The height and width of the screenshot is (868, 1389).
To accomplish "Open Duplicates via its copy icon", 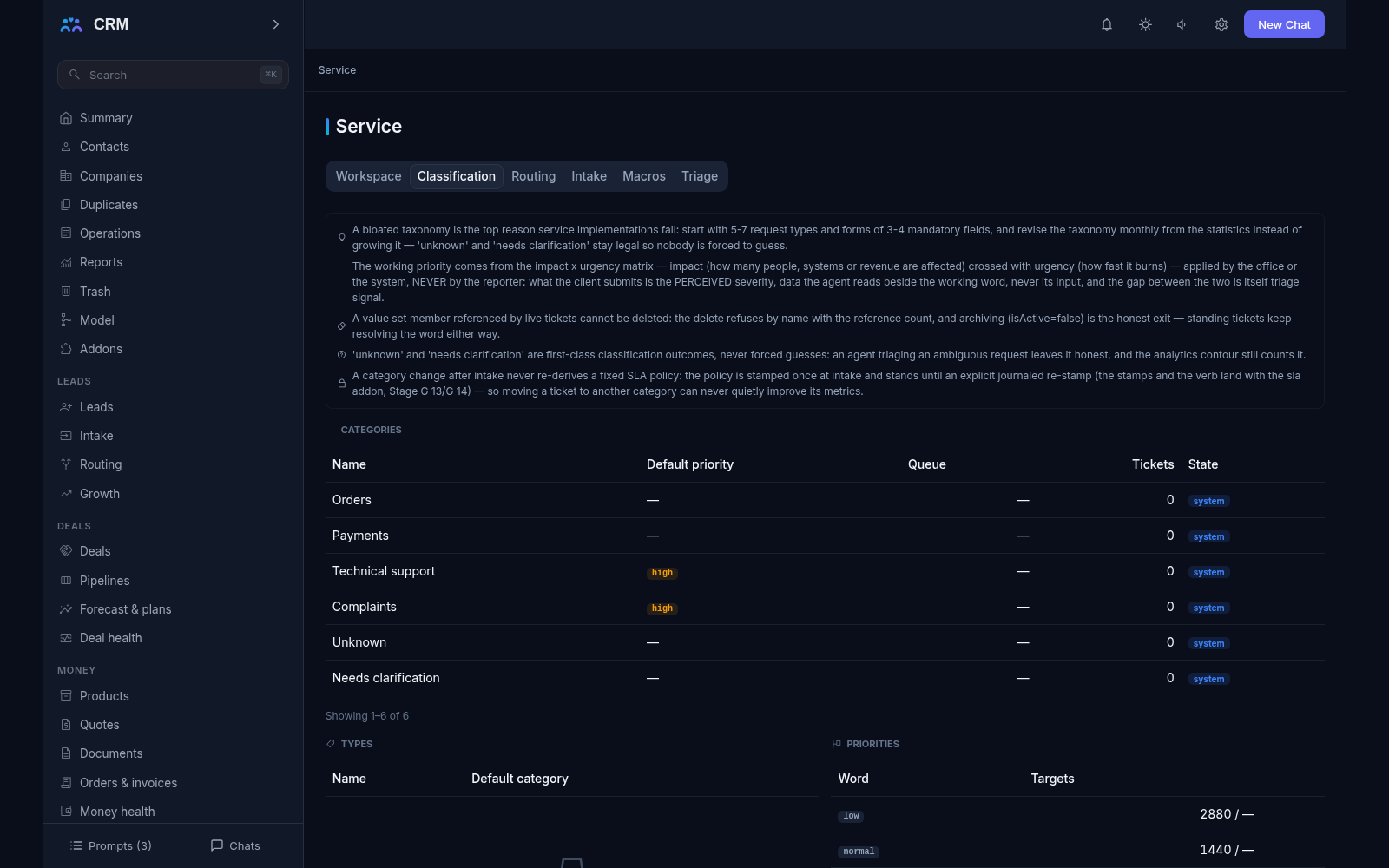I will pos(66,205).
